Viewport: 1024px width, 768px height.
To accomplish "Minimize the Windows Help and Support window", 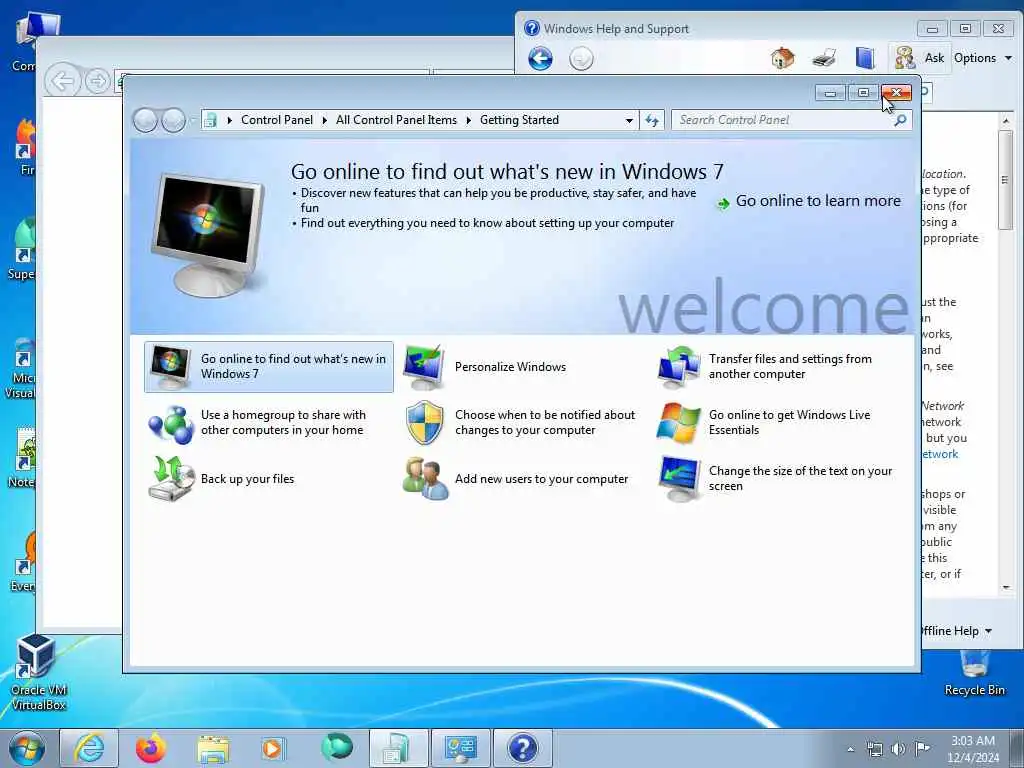I will pos(932,29).
